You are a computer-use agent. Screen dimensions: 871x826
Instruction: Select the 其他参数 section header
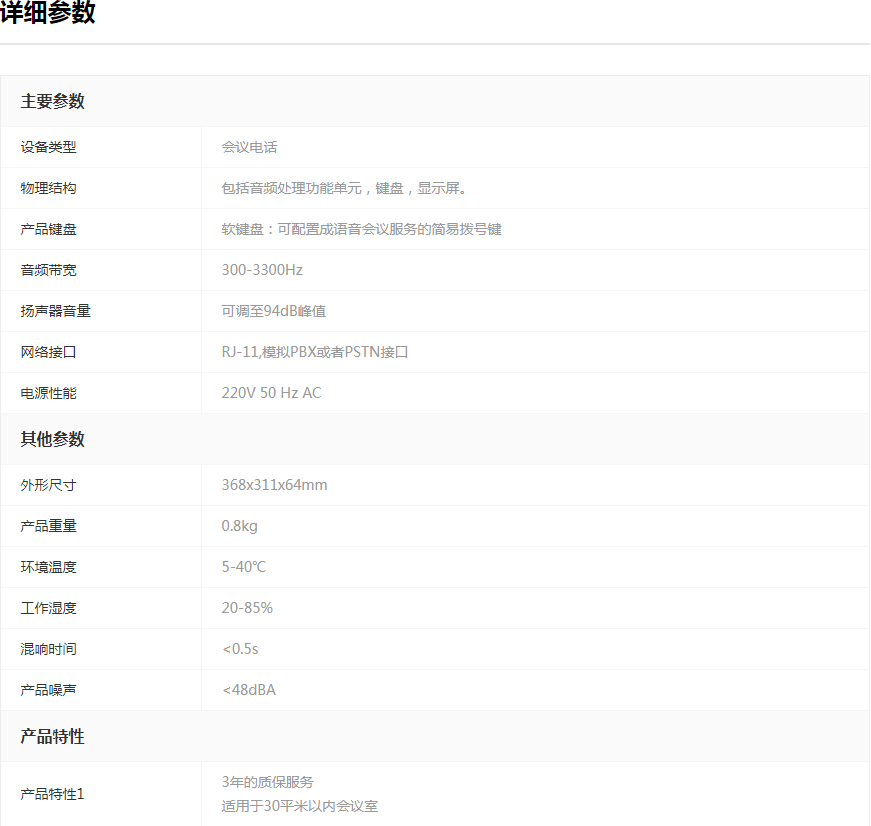pos(53,439)
